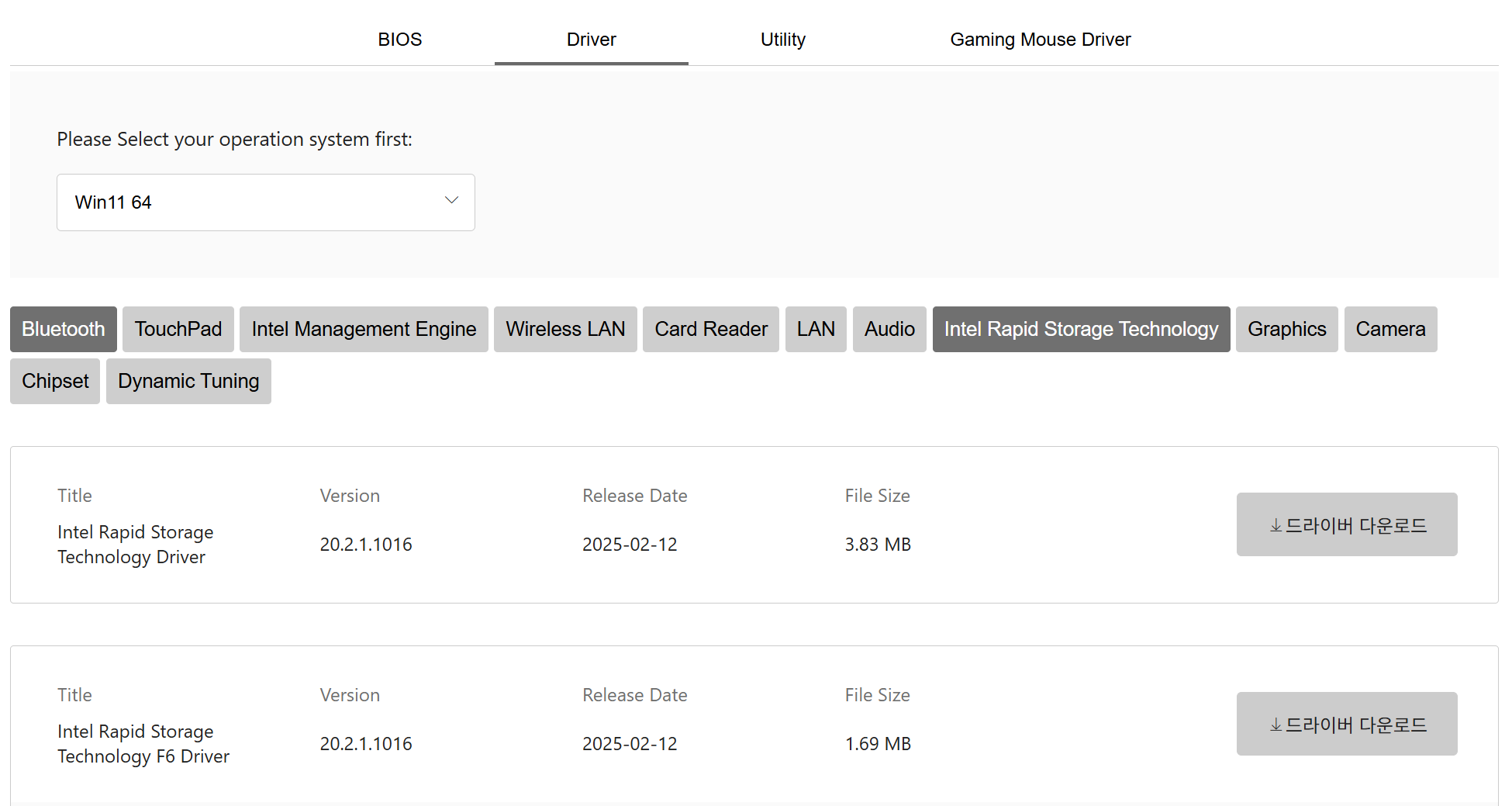Open the Graphics driver category

point(1286,329)
